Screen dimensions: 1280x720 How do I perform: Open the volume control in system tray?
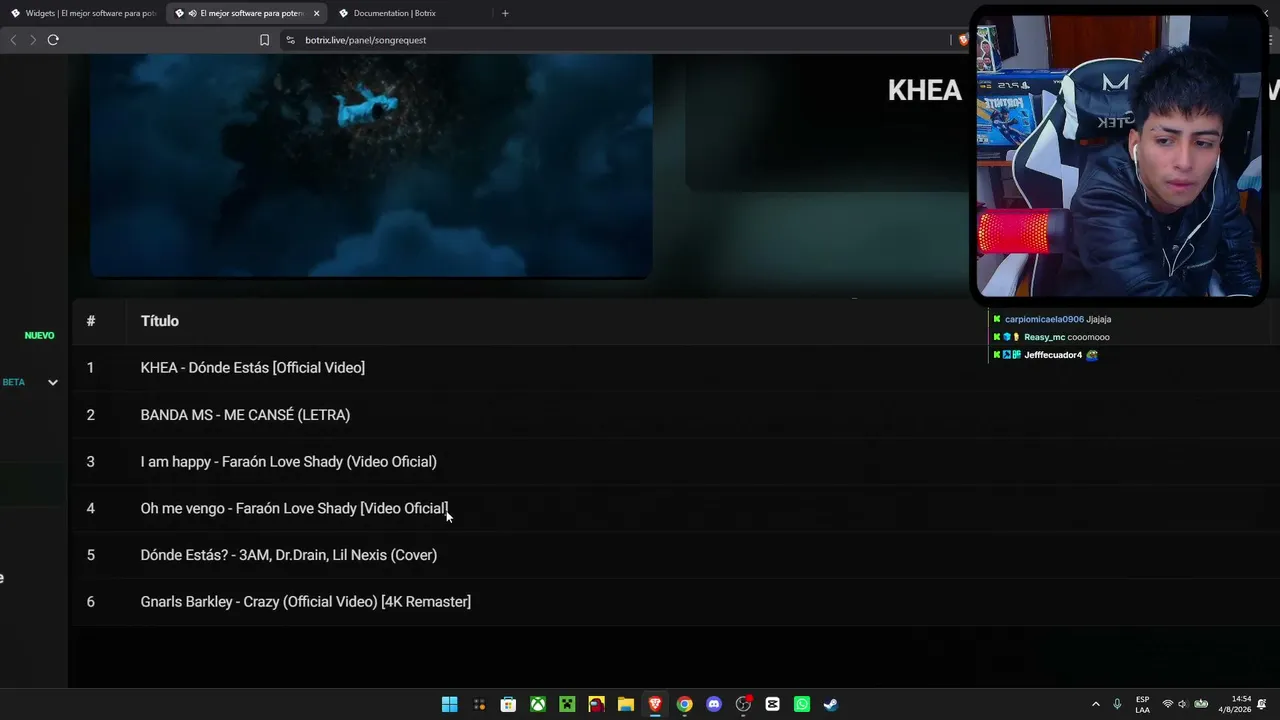click(x=1183, y=704)
